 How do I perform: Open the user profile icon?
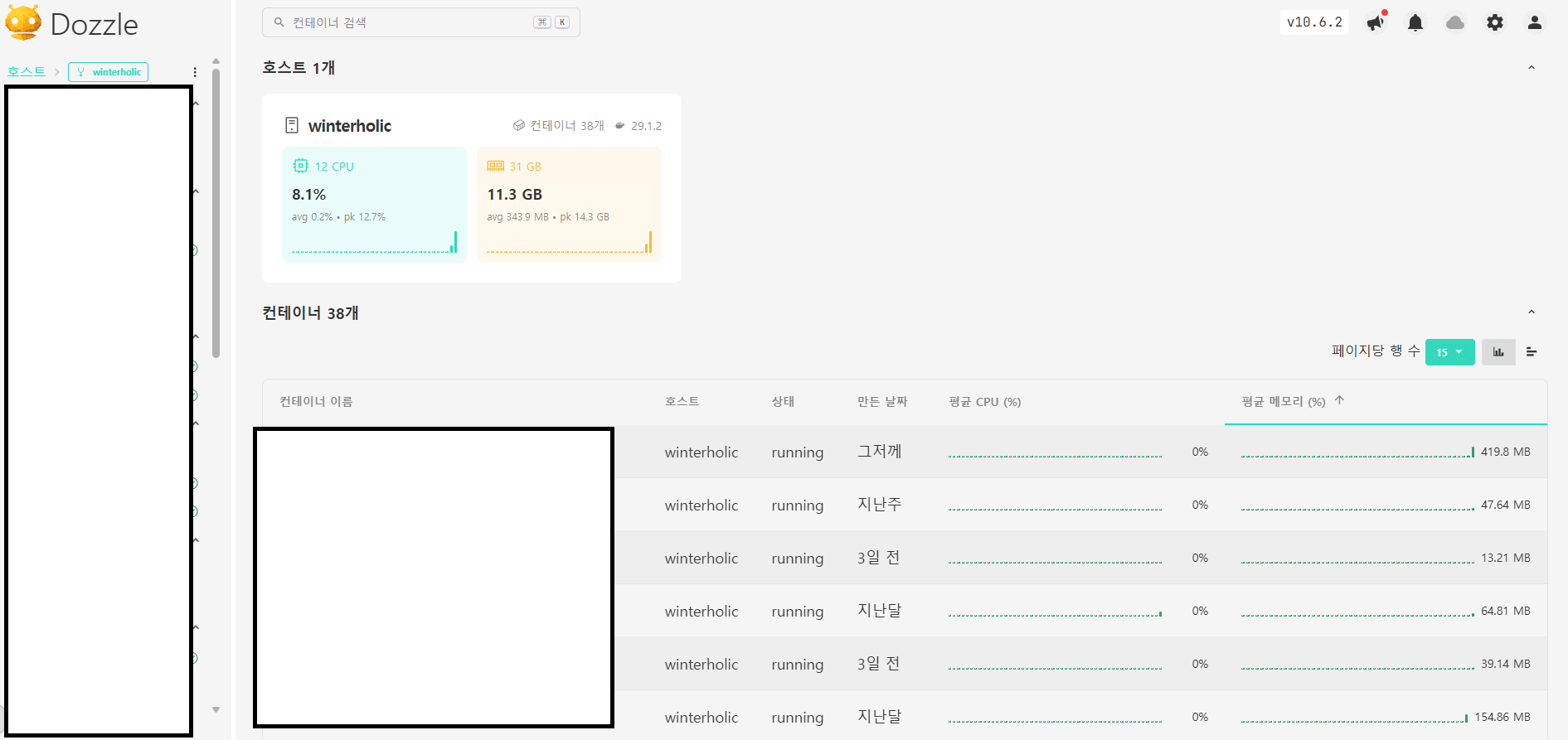(x=1535, y=22)
